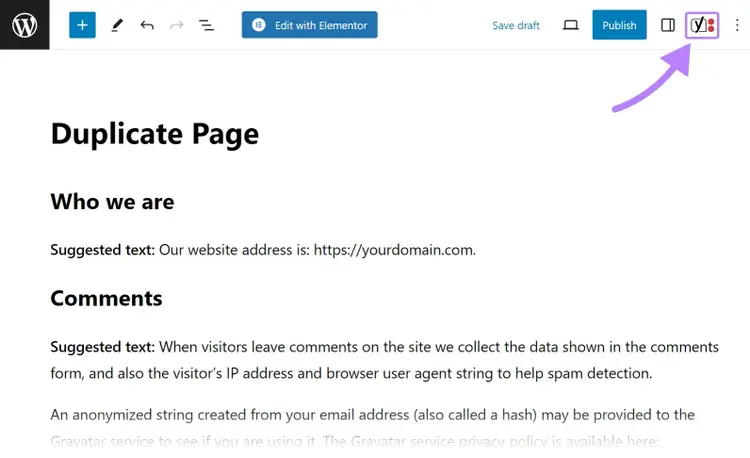
Task: Select the pencil Tools icon
Action: (117, 25)
